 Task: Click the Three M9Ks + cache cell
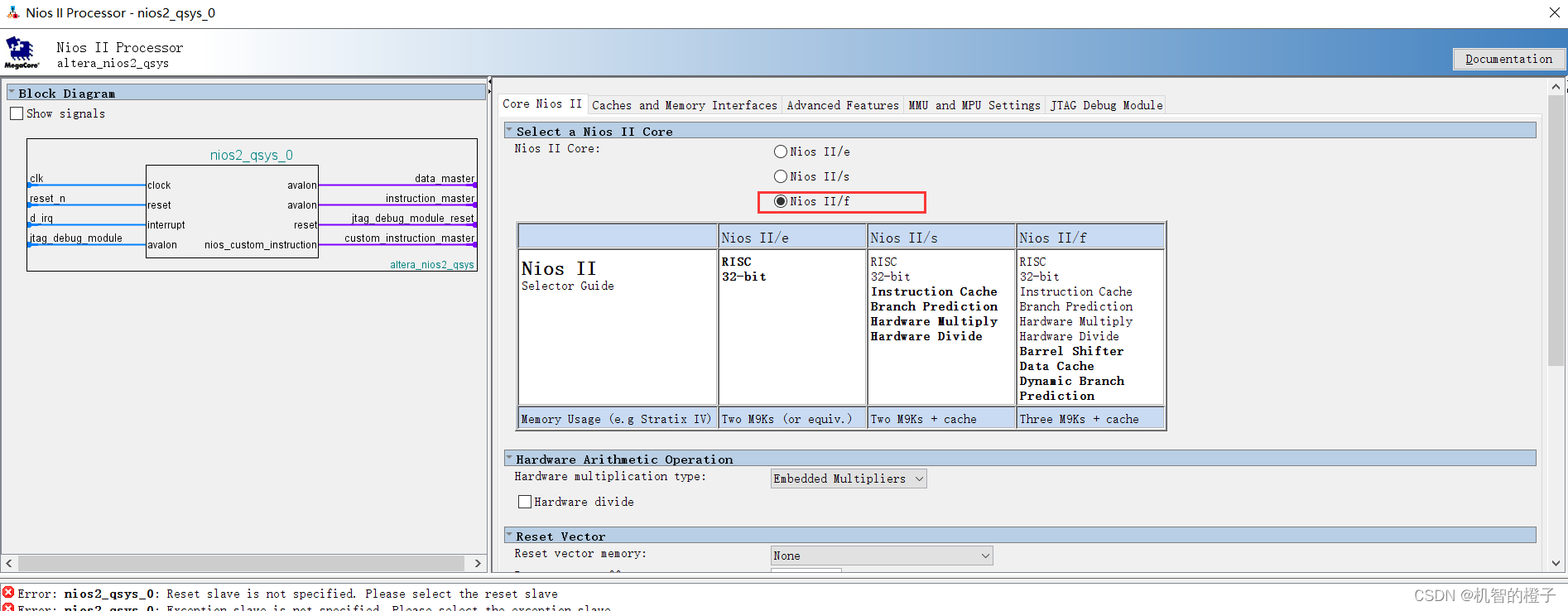pos(1090,418)
